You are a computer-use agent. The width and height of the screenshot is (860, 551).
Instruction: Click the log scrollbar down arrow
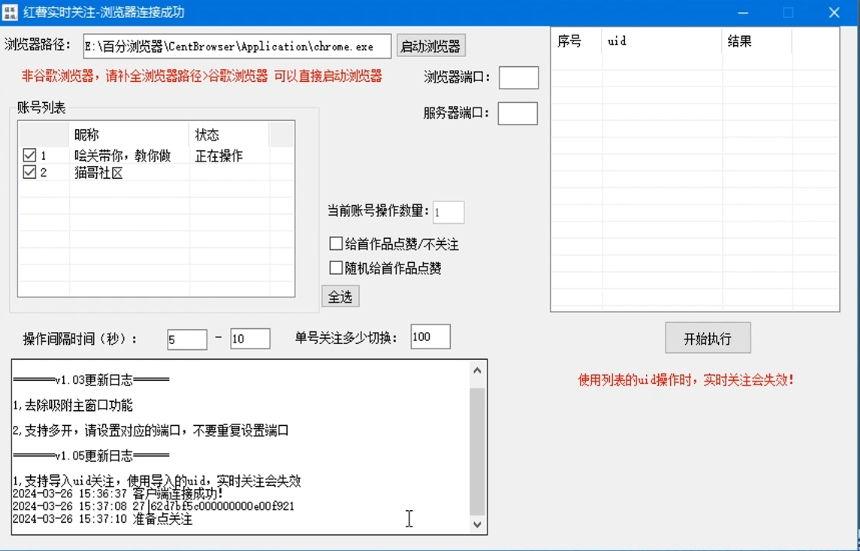coord(477,524)
